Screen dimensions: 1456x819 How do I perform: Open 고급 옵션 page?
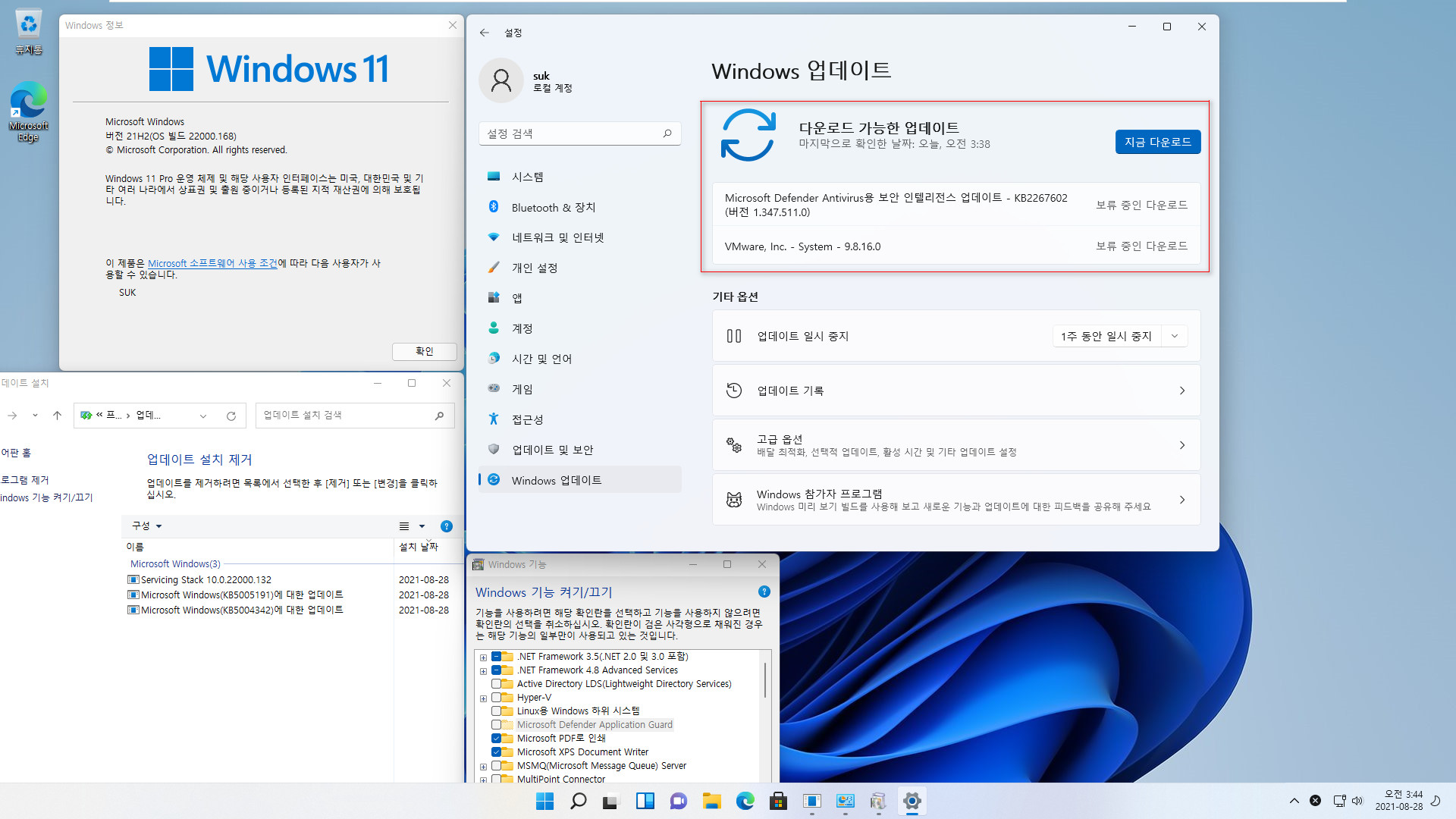pos(956,445)
